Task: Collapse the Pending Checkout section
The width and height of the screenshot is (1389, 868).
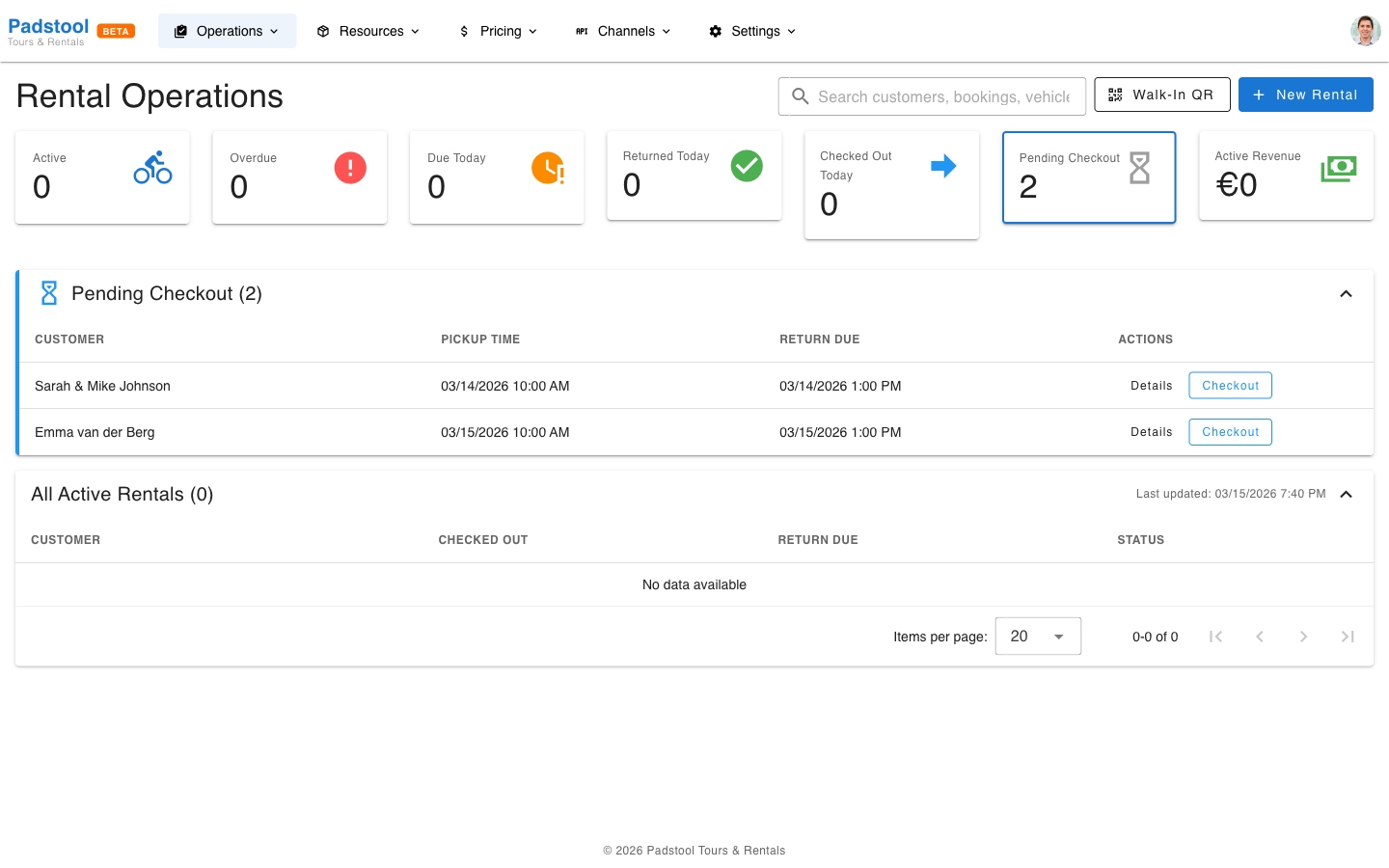Action: (1346, 293)
